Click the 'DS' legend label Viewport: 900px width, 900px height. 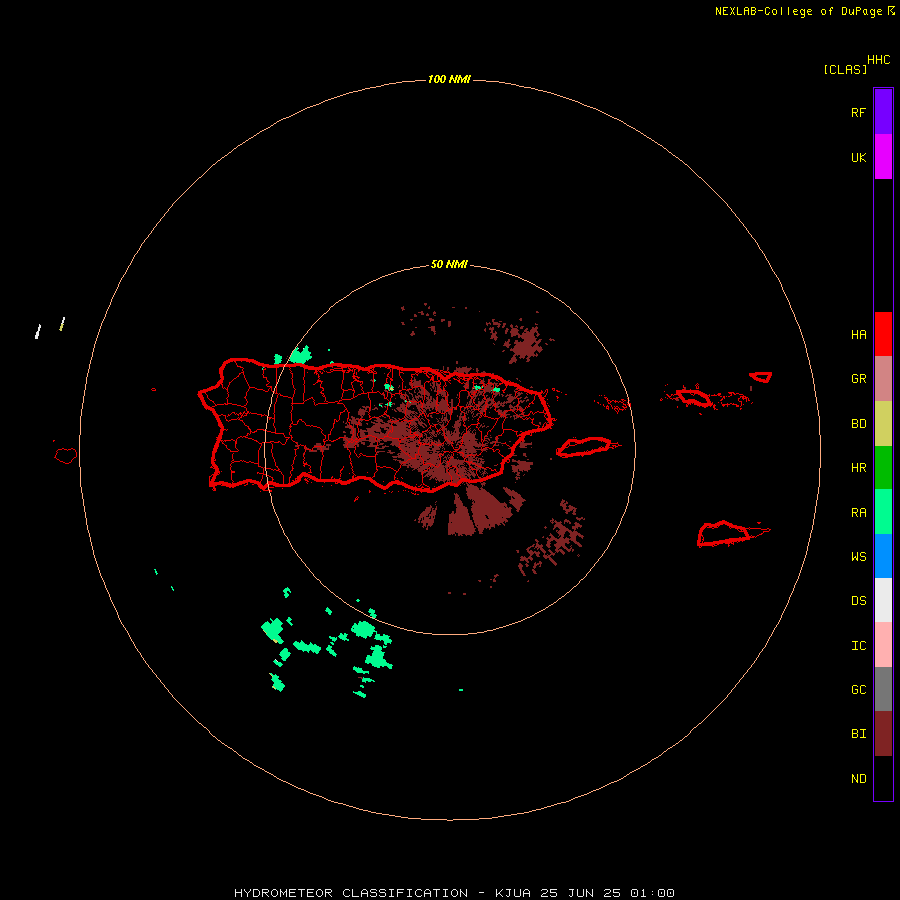pos(858,600)
